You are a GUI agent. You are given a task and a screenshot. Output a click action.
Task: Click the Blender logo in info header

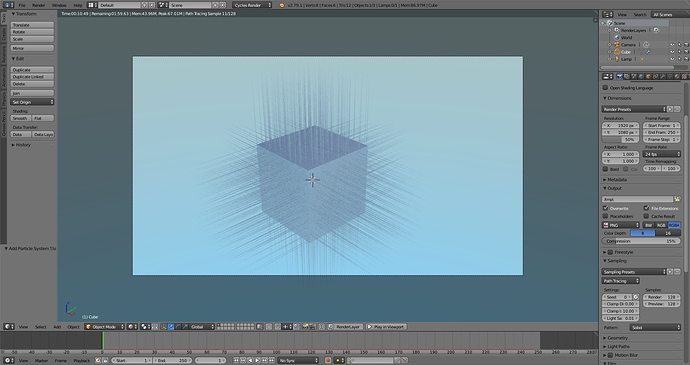282,5
